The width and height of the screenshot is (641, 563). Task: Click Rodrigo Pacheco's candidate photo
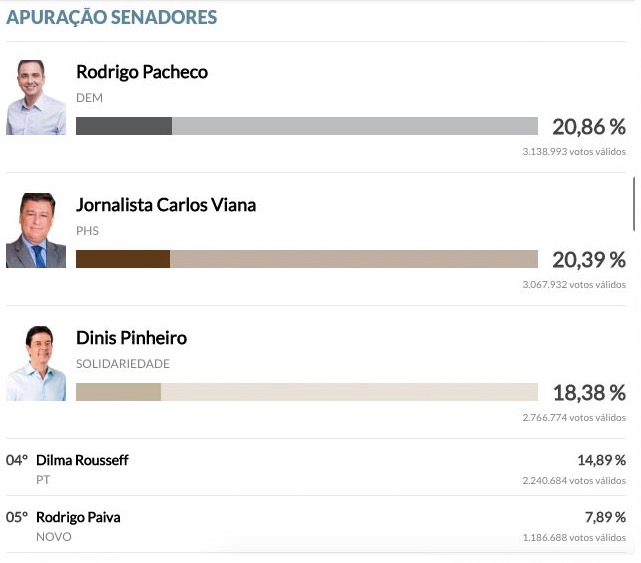pyautogui.click(x=36, y=98)
